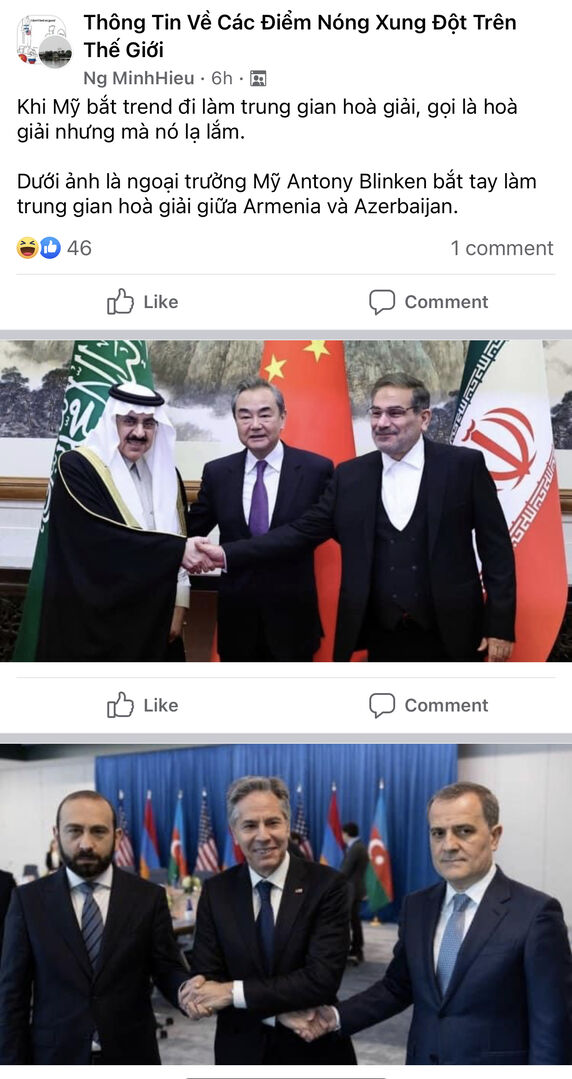The image size is (572, 1079).
Task: Open author Ng MinhHieu's profile
Action: tap(138, 78)
